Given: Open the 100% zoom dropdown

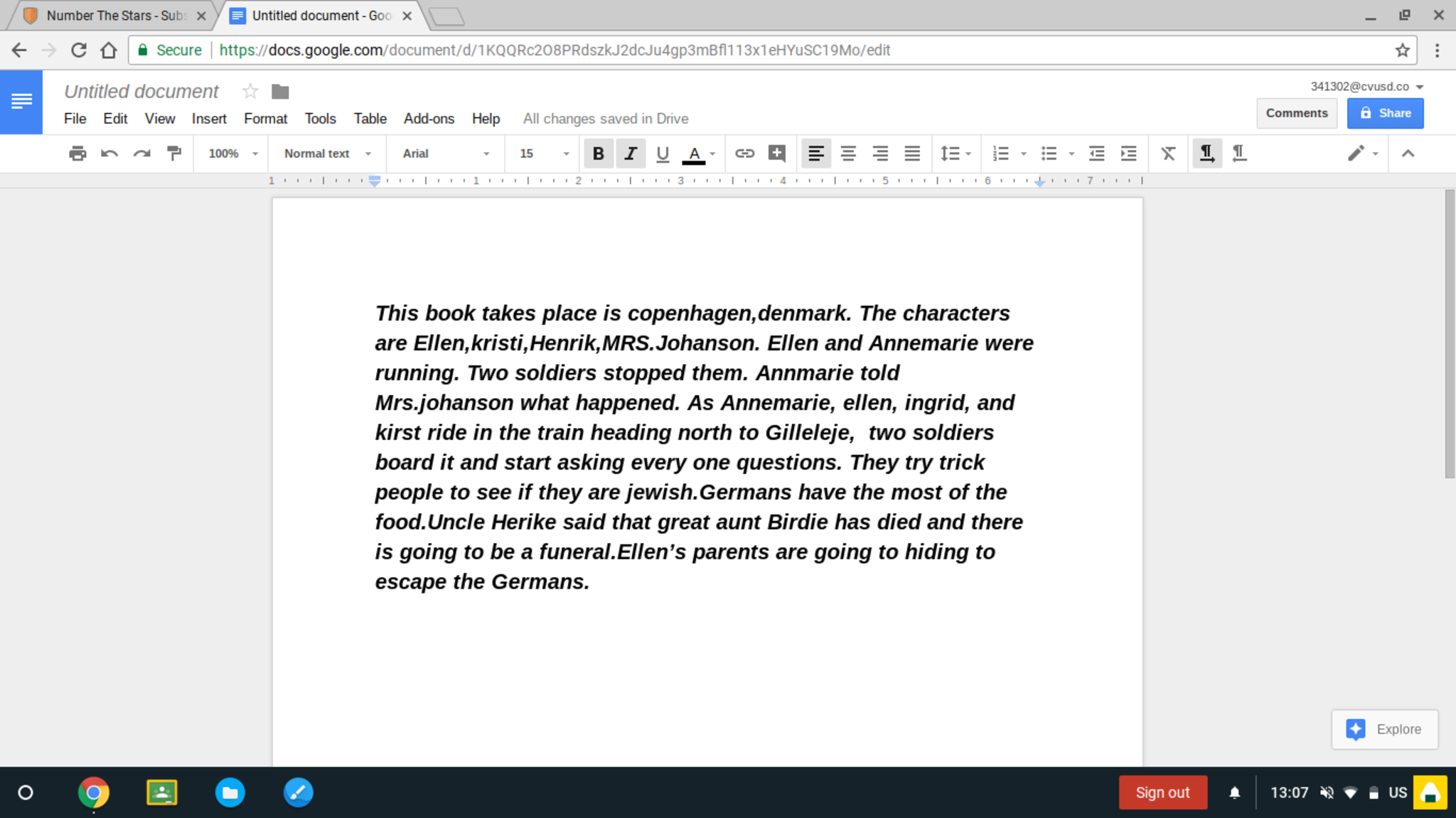Looking at the screenshot, I should click(x=232, y=154).
